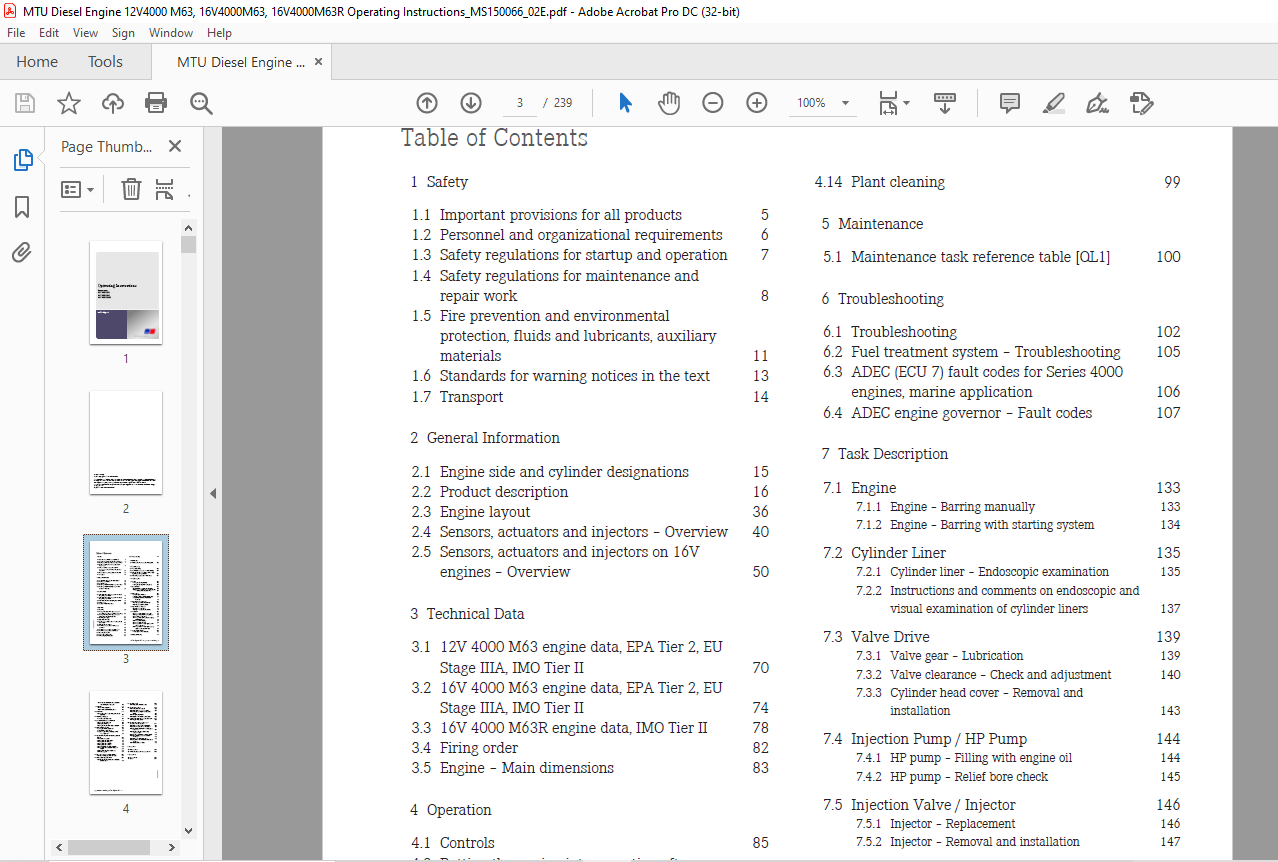The image size is (1278, 862).
Task: Select the page 4 thumbnail
Action: [x=126, y=743]
